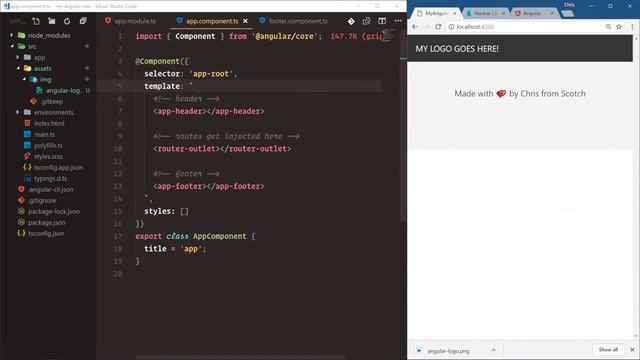Open index.html in Explorer
This screenshot has height=360, width=640.
[49, 124]
